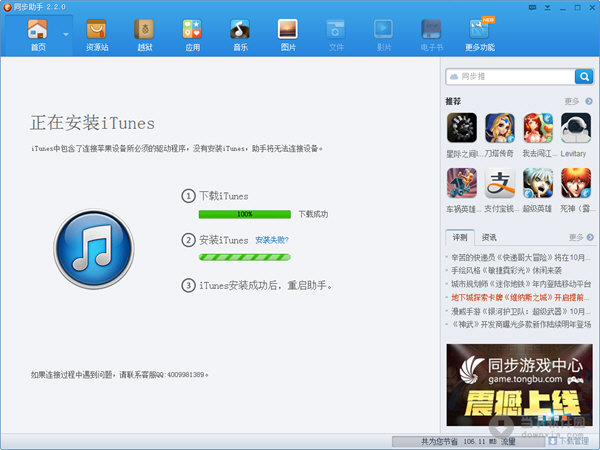Open the red 地下城探索卡牌 article

pyautogui.click(x=520, y=297)
